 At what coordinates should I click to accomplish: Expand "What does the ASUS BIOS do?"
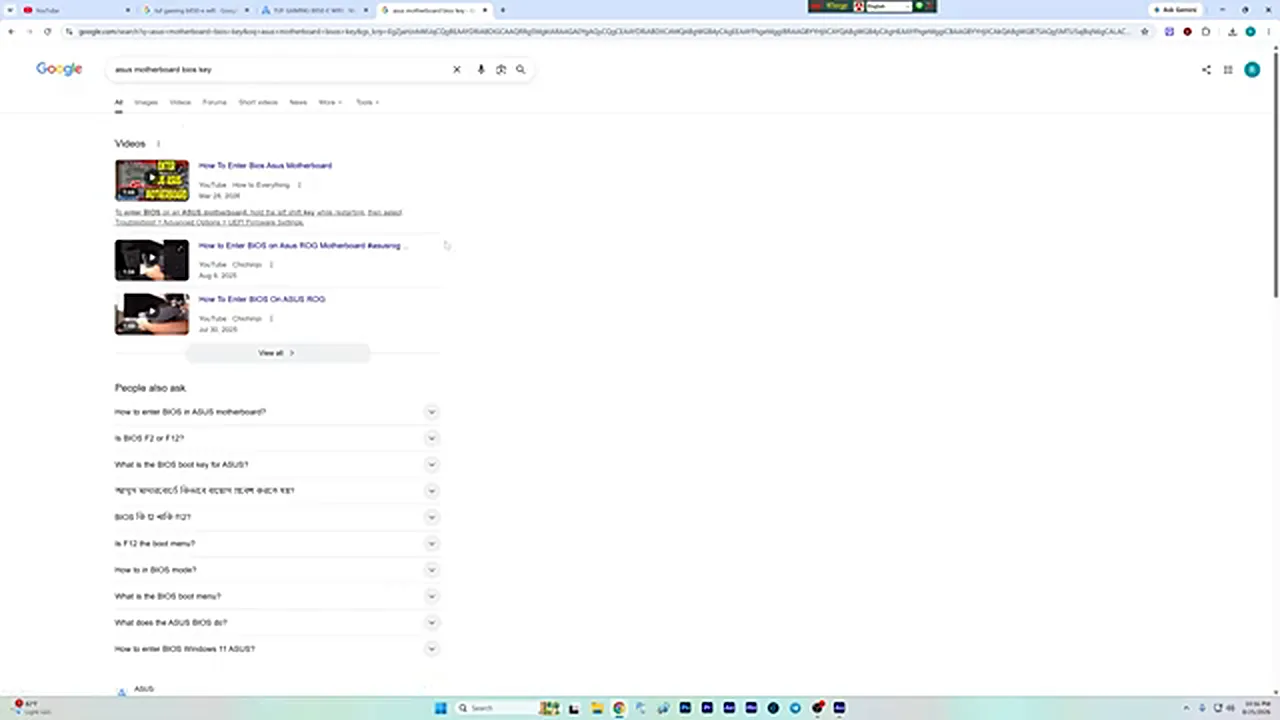(x=277, y=622)
